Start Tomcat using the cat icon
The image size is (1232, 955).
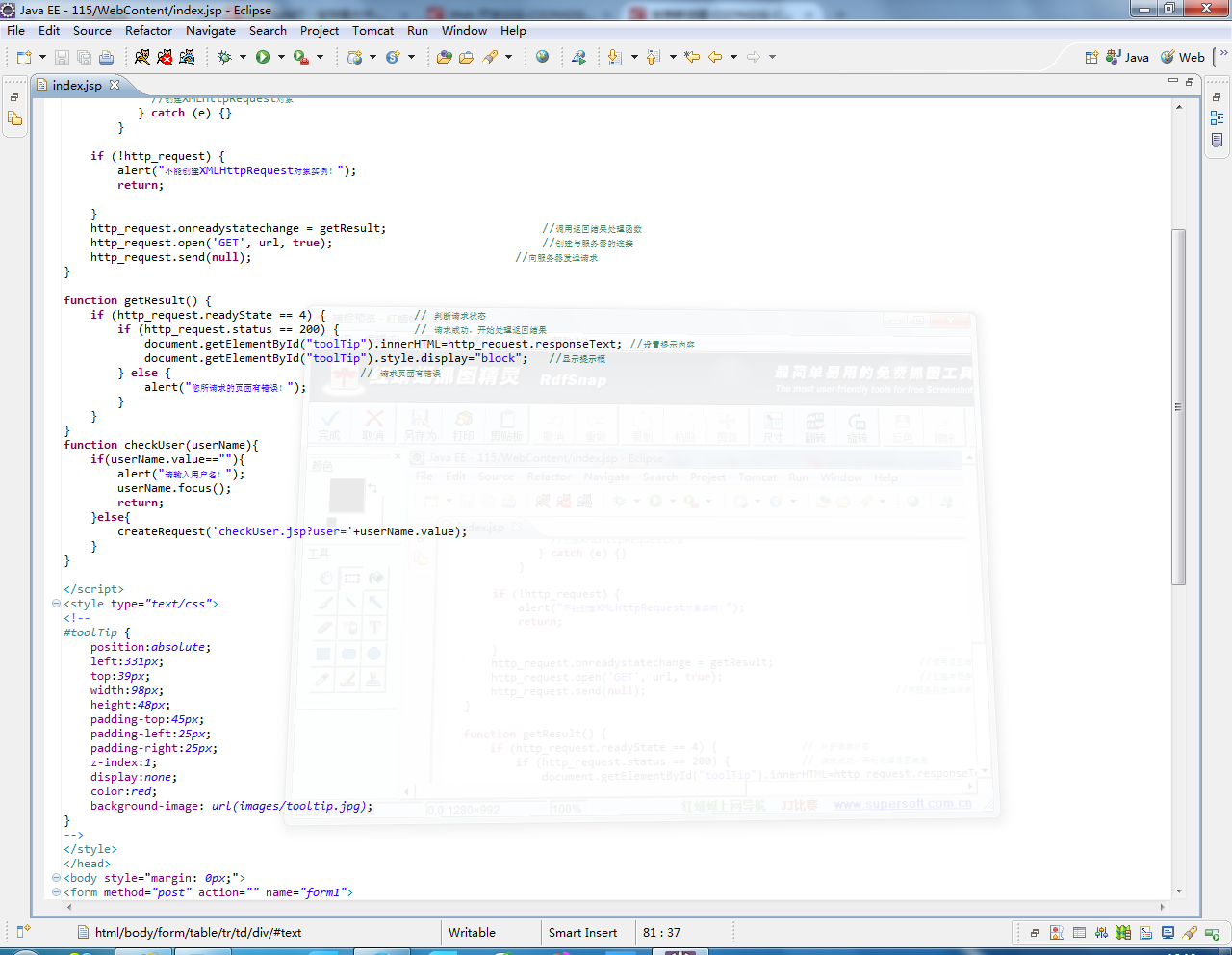[x=142, y=57]
